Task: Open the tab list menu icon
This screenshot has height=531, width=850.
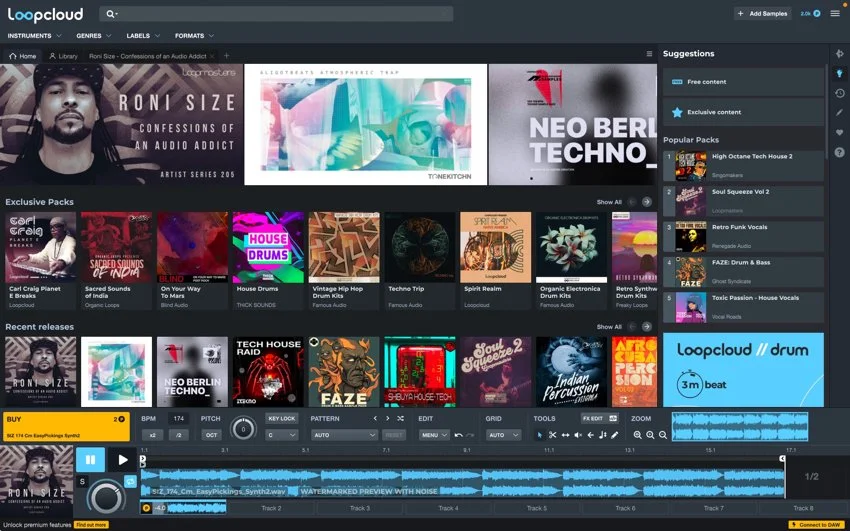Action: coord(649,54)
